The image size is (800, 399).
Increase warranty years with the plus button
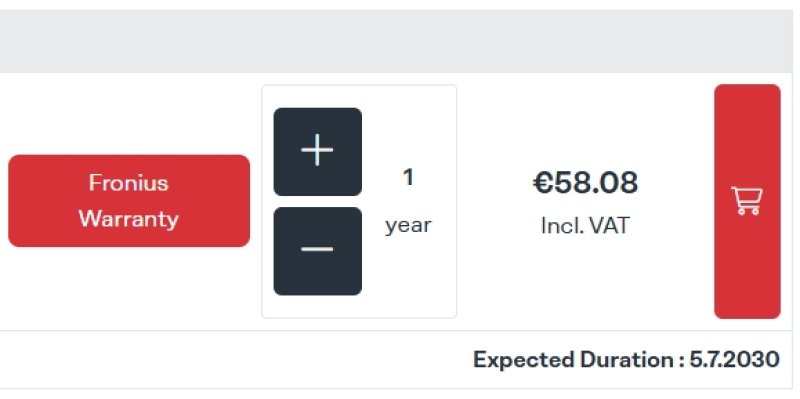[317, 152]
